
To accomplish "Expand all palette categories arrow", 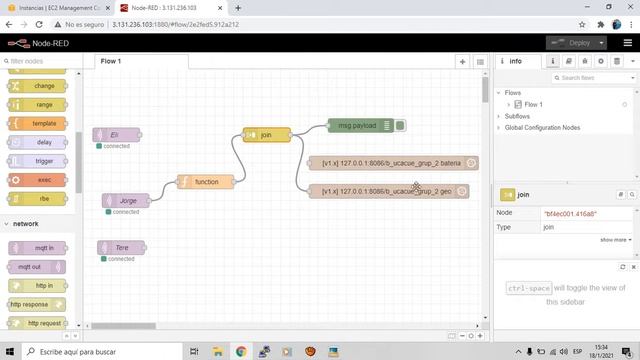I will click(x=76, y=336).
